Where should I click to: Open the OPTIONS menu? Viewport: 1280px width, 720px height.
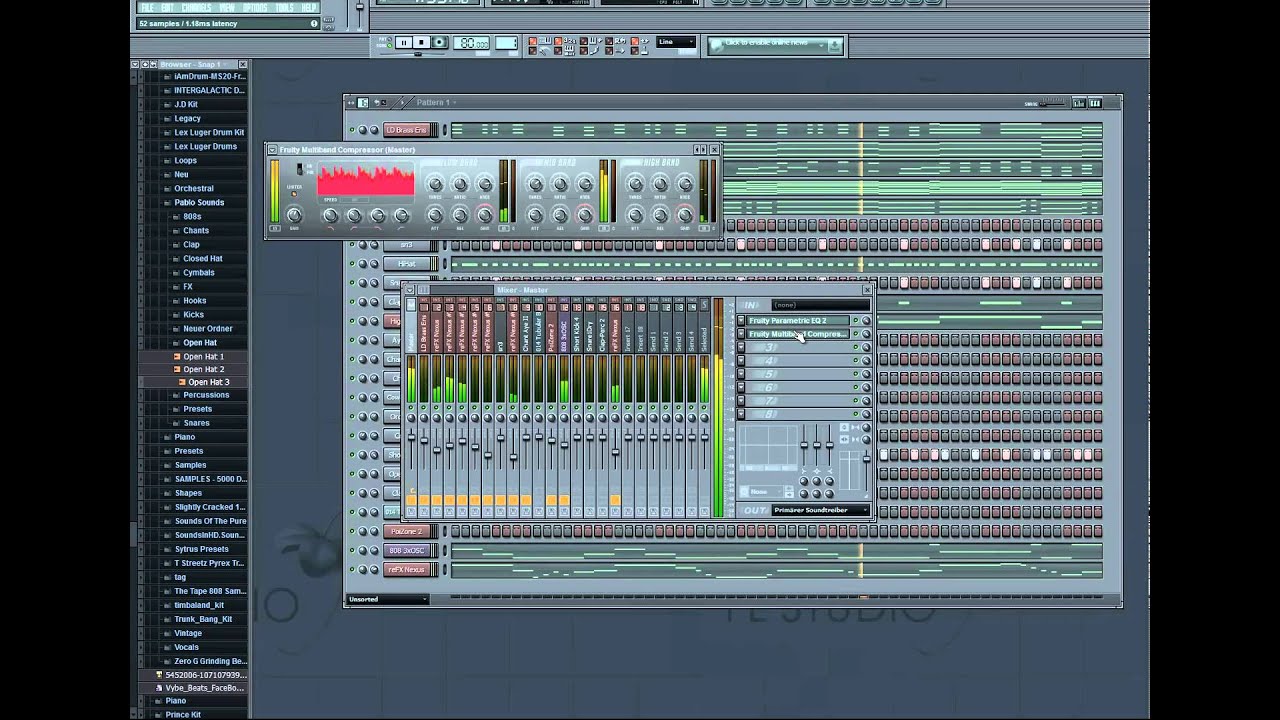coord(255,7)
